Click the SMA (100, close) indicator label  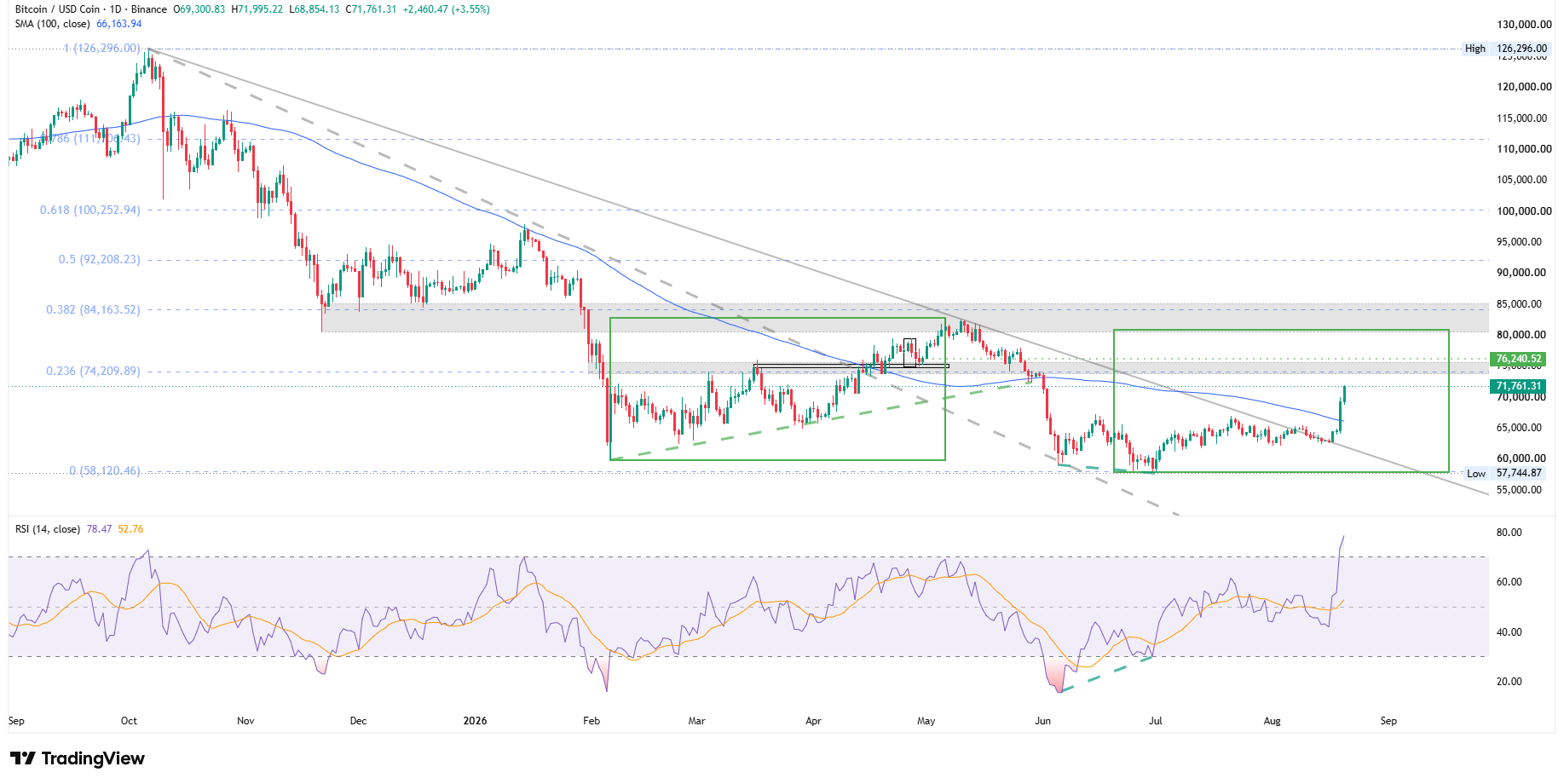[x=53, y=24]
